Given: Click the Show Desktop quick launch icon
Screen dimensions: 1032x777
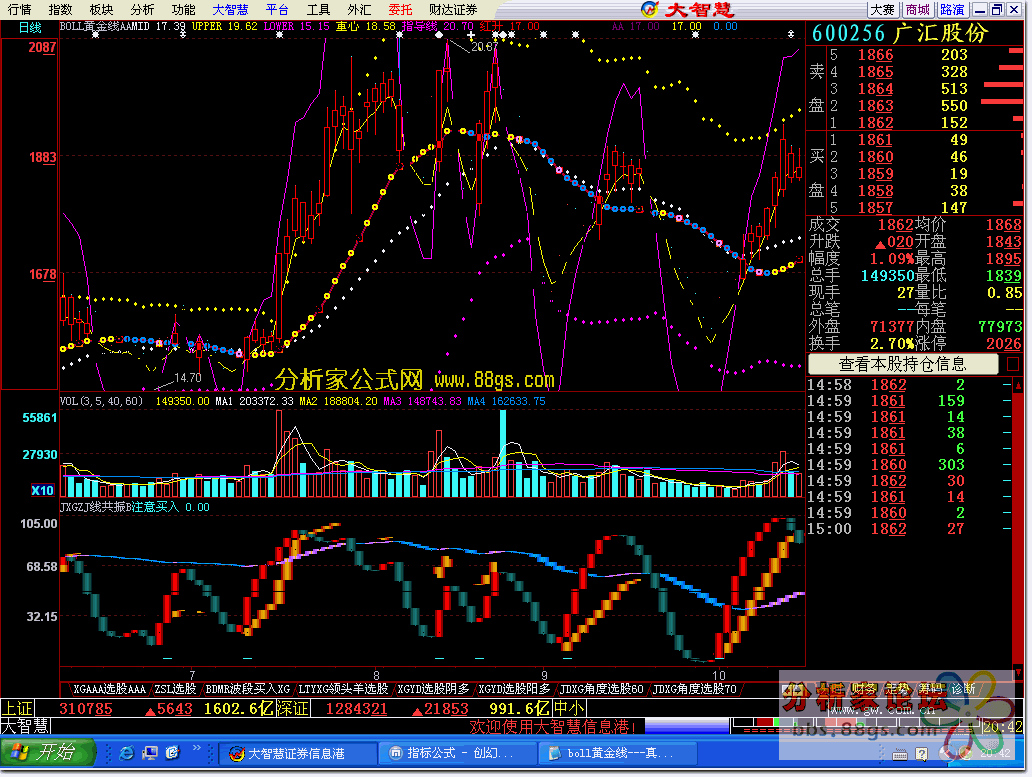Looking at the screenshot, I should click(150, 753).
